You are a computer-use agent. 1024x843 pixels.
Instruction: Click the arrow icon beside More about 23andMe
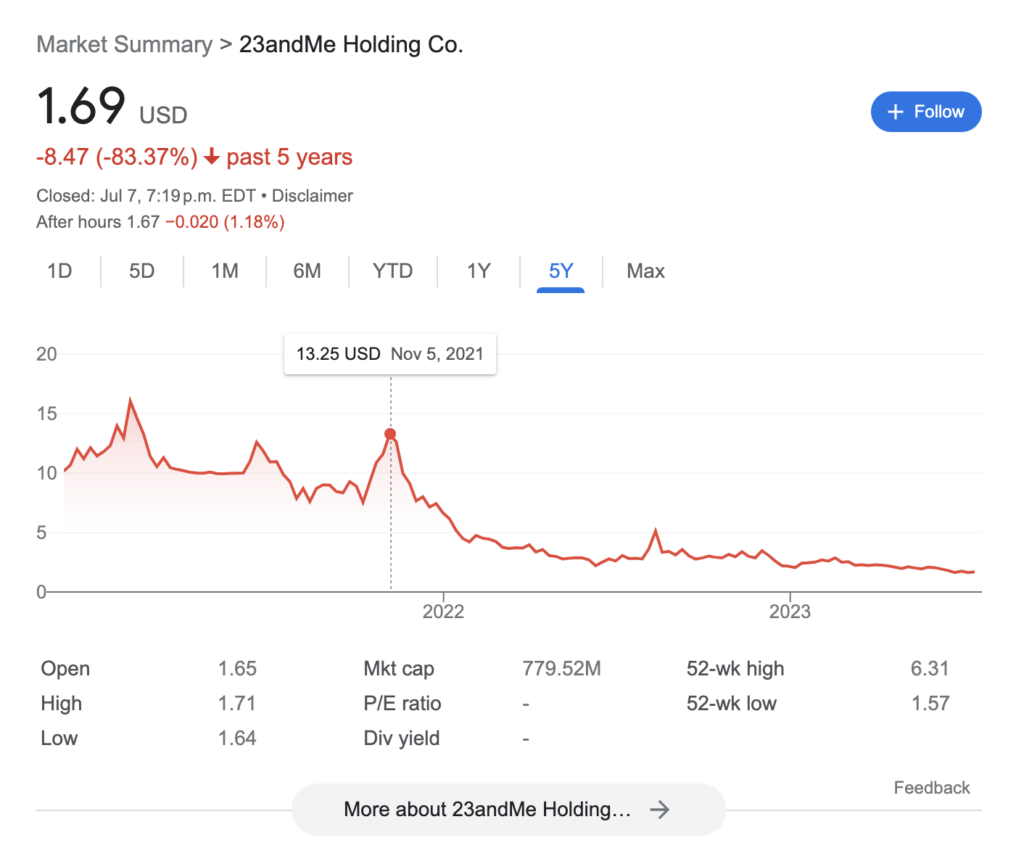[x=660, y=810]
